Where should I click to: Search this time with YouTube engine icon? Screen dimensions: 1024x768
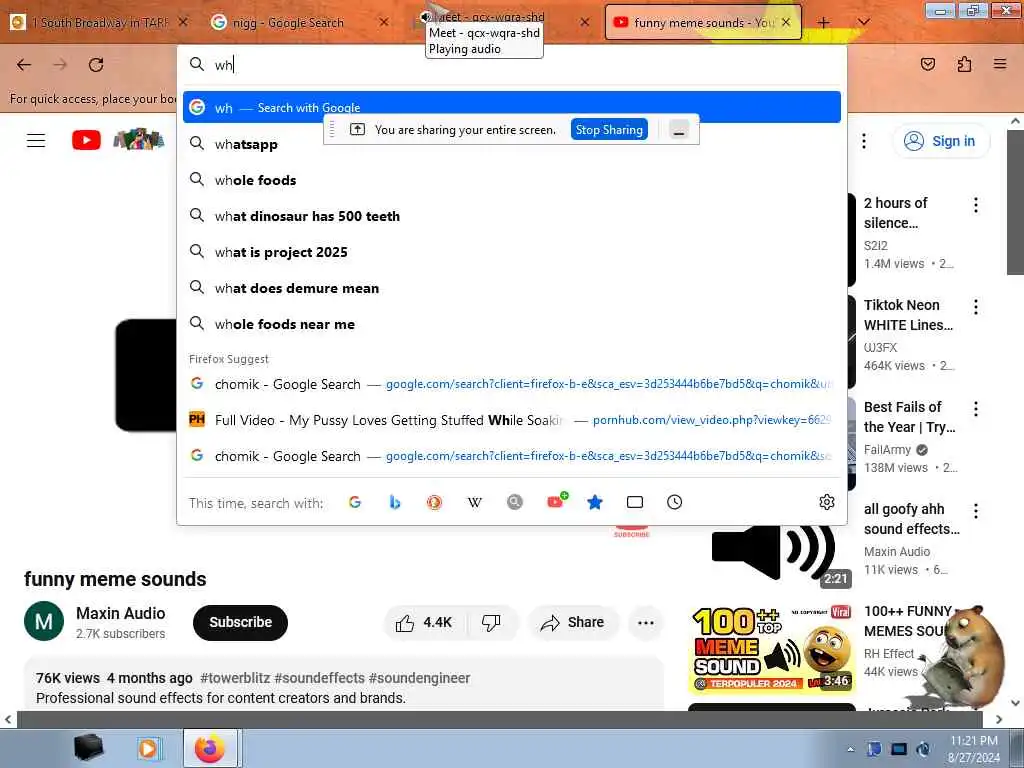coord(556,501)
